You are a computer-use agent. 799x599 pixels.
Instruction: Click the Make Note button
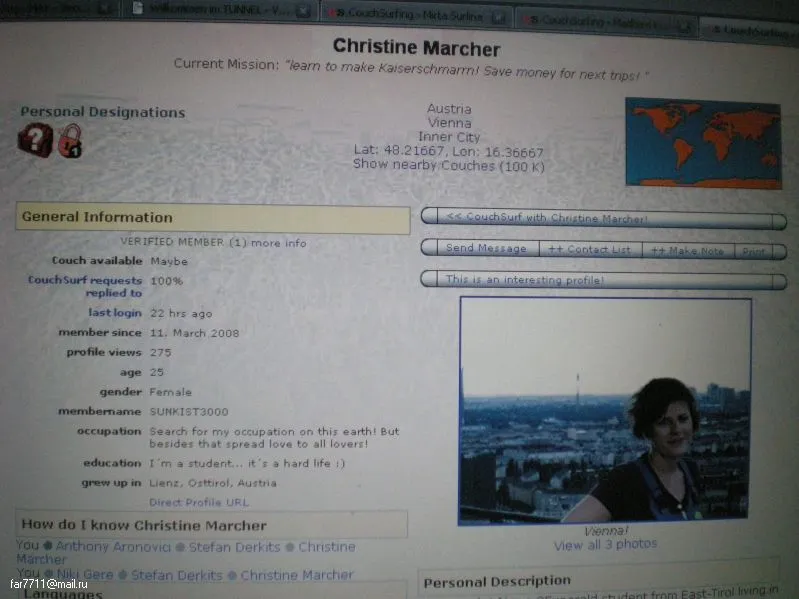(687, 251)
